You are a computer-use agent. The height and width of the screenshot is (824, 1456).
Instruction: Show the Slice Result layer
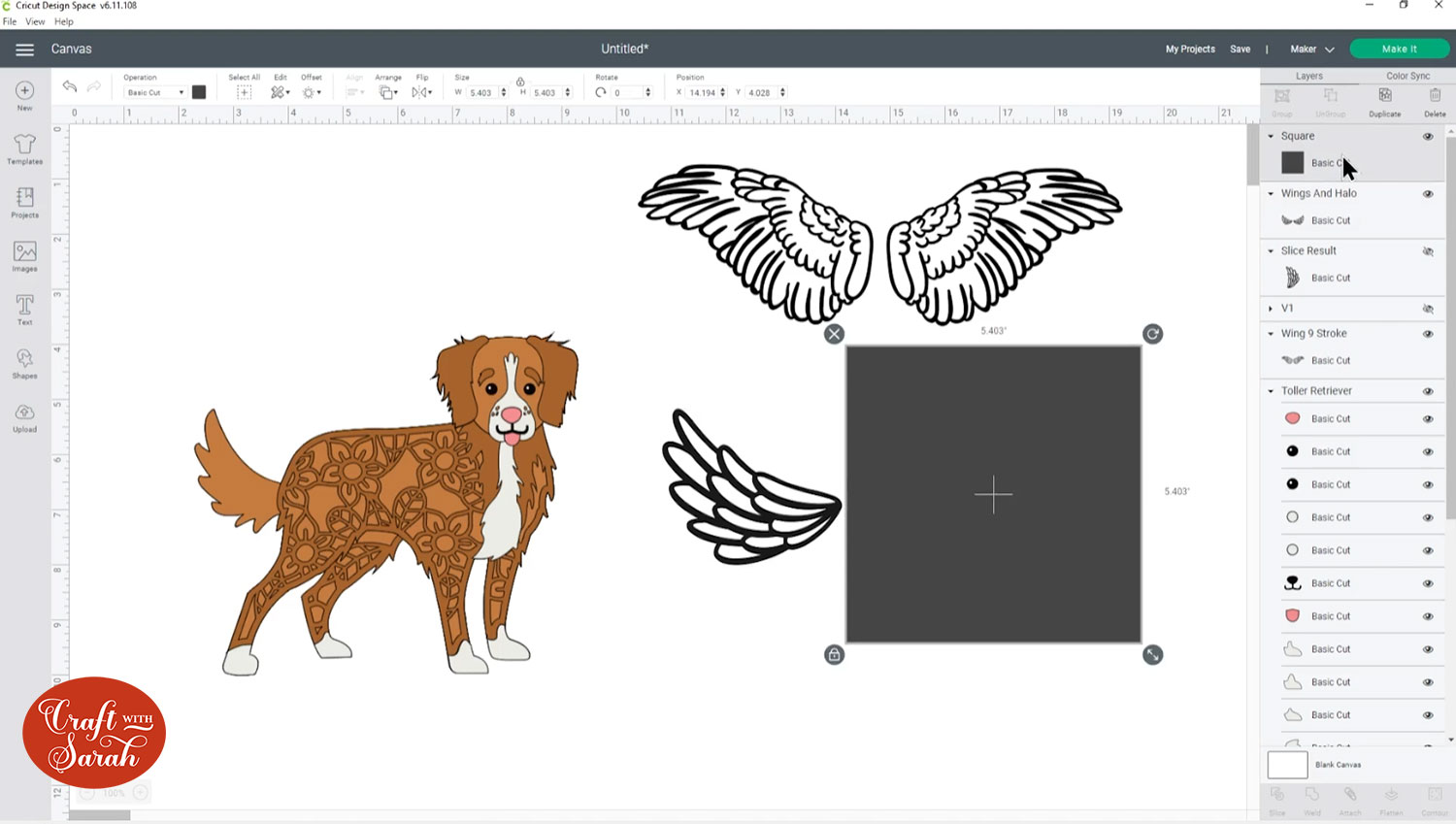coord(1428,250)
